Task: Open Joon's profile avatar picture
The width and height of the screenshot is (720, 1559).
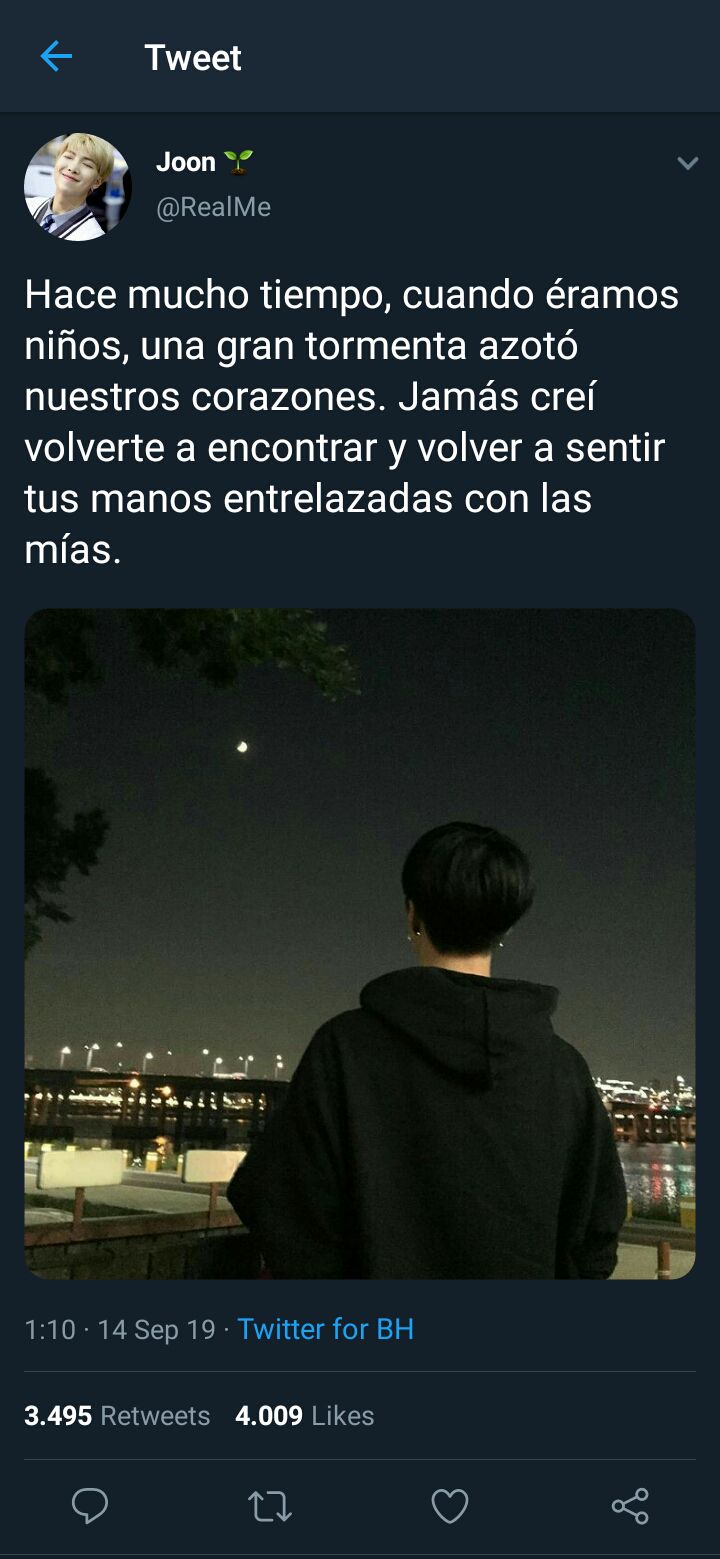Action: [x=78, y=187]
